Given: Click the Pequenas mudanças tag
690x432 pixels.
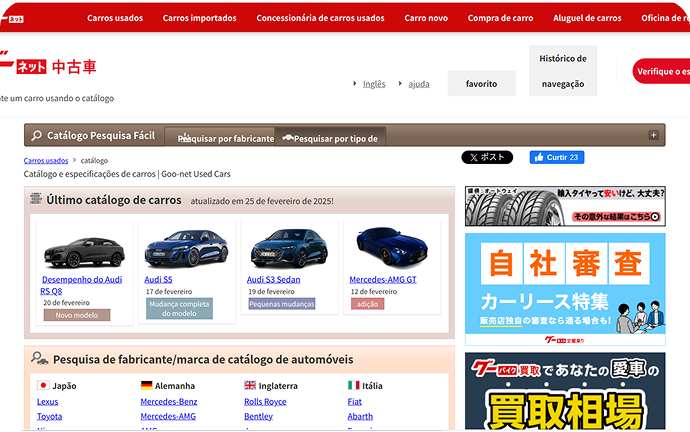Looking at the screenshot, I should click(282, 304).
